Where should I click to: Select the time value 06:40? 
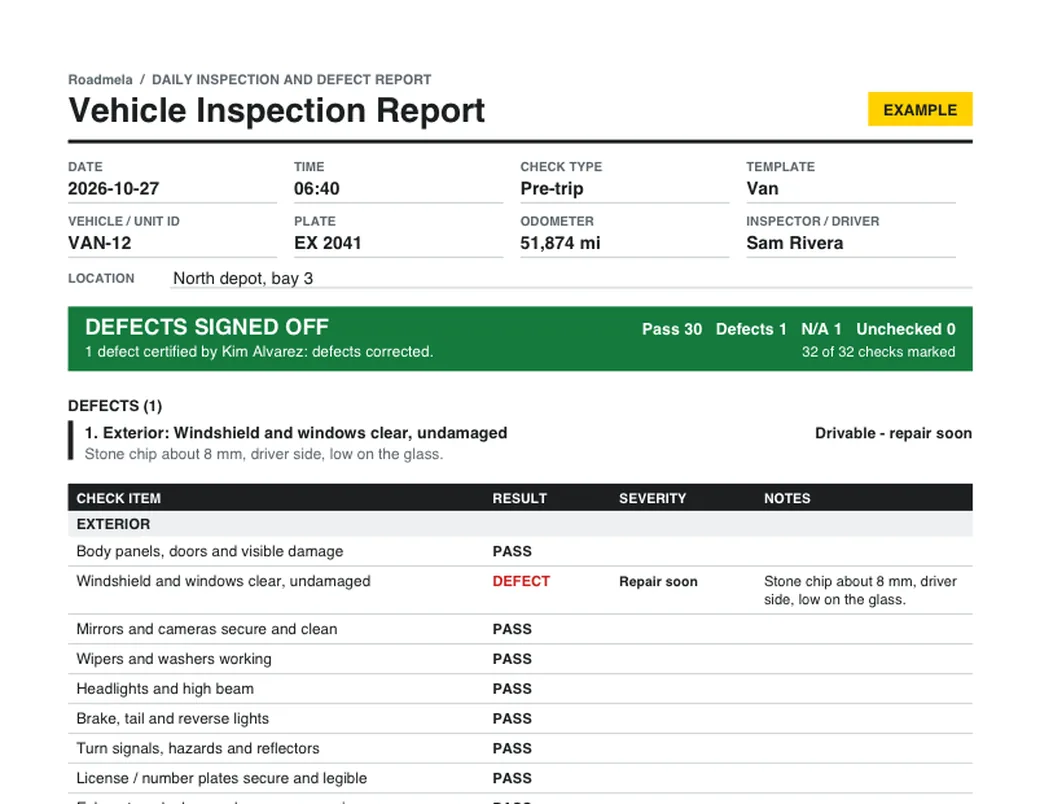click(x=317, y=188)
